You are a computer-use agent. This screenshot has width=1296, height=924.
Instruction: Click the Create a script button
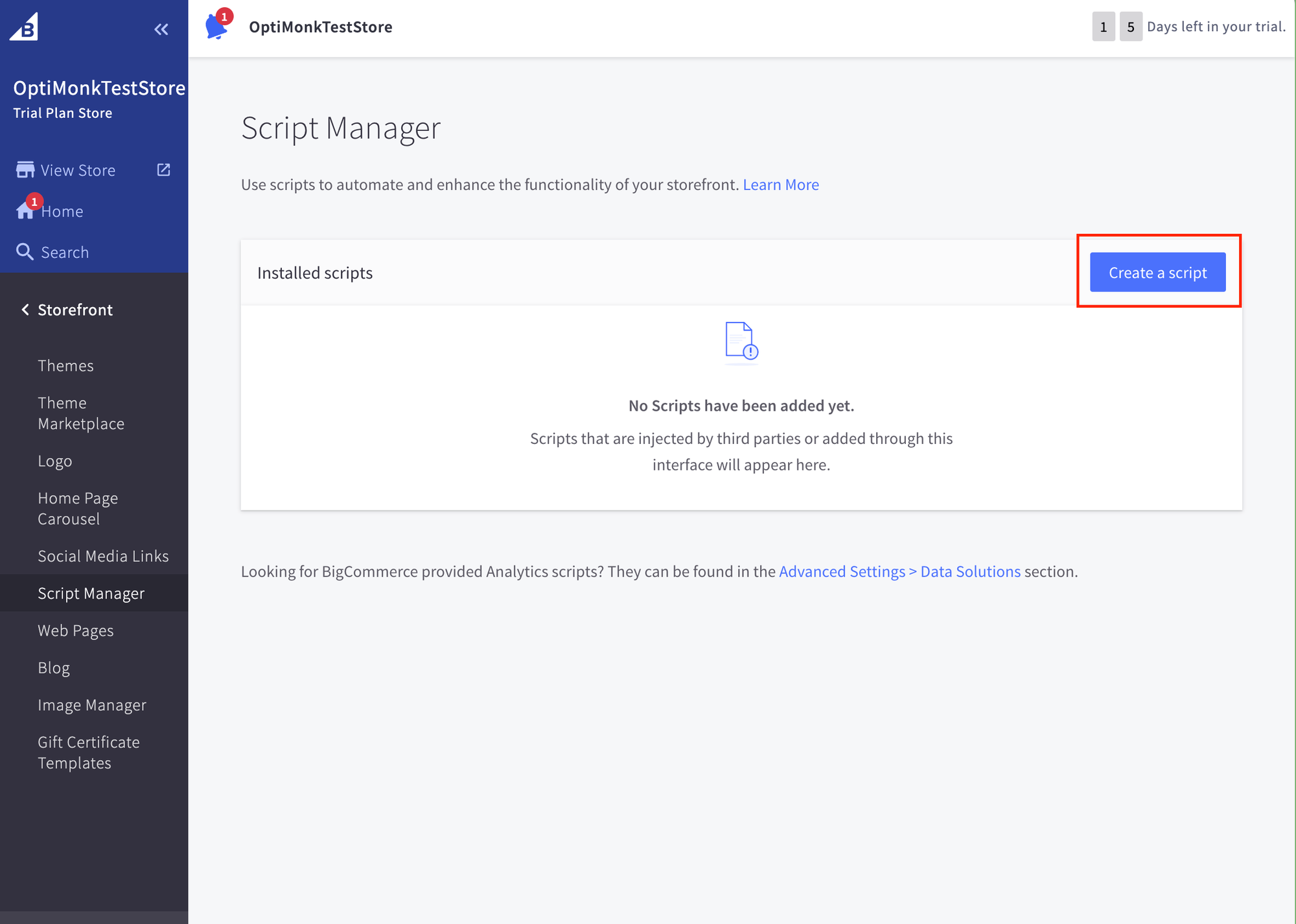pyautogui.click(x=1157, y=272)
